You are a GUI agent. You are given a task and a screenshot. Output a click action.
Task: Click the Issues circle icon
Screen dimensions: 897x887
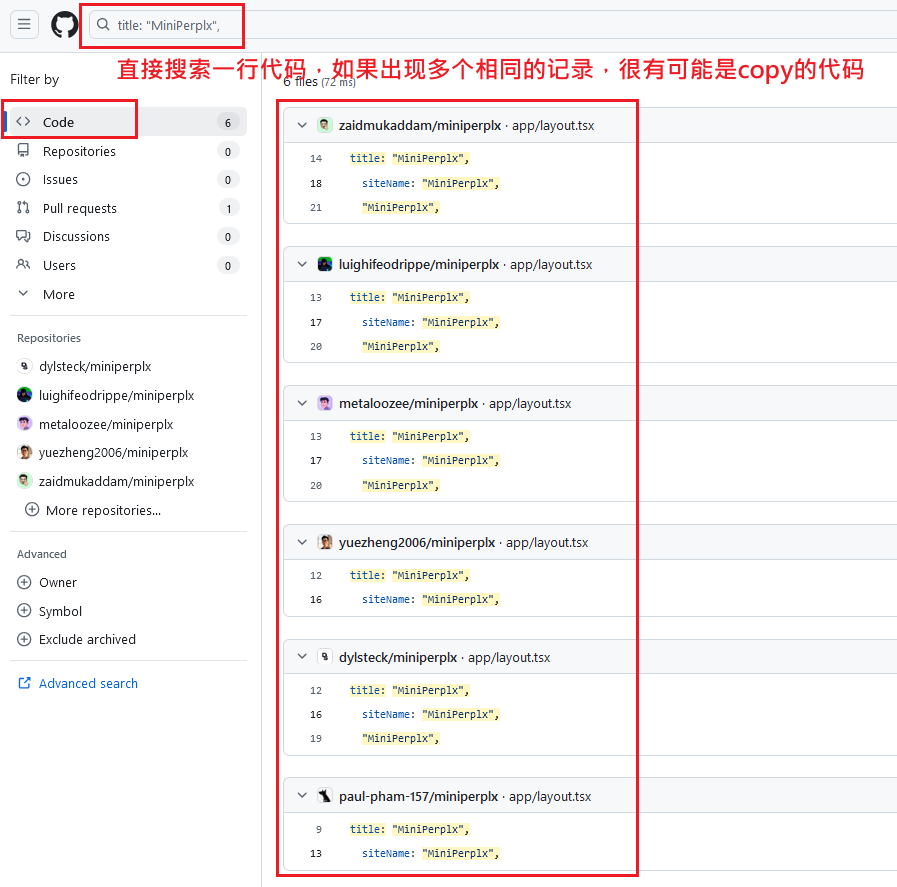coord(23,180)
